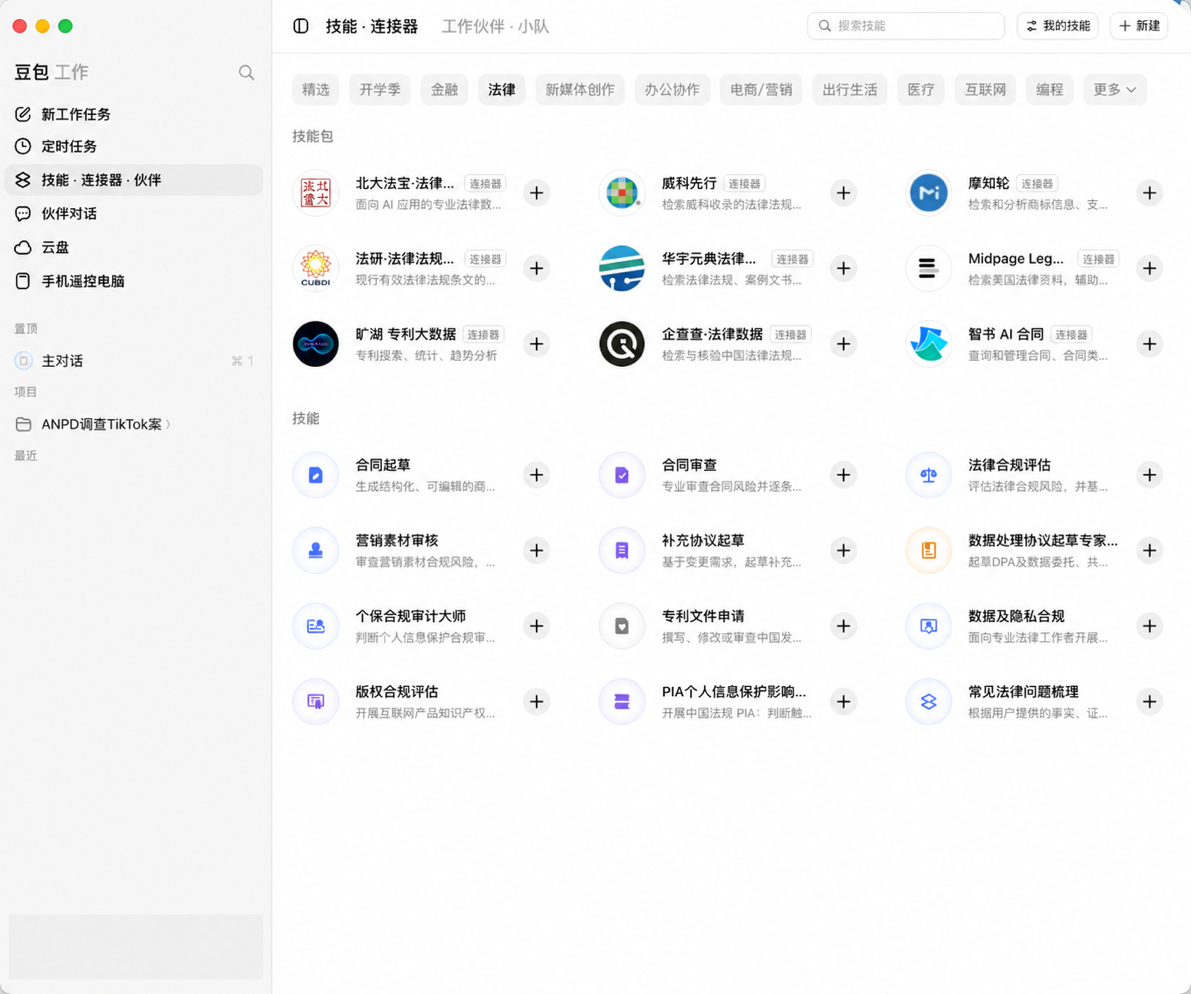
Task: Open the 专利文件申请 skill title
Action: click(703, 616)
